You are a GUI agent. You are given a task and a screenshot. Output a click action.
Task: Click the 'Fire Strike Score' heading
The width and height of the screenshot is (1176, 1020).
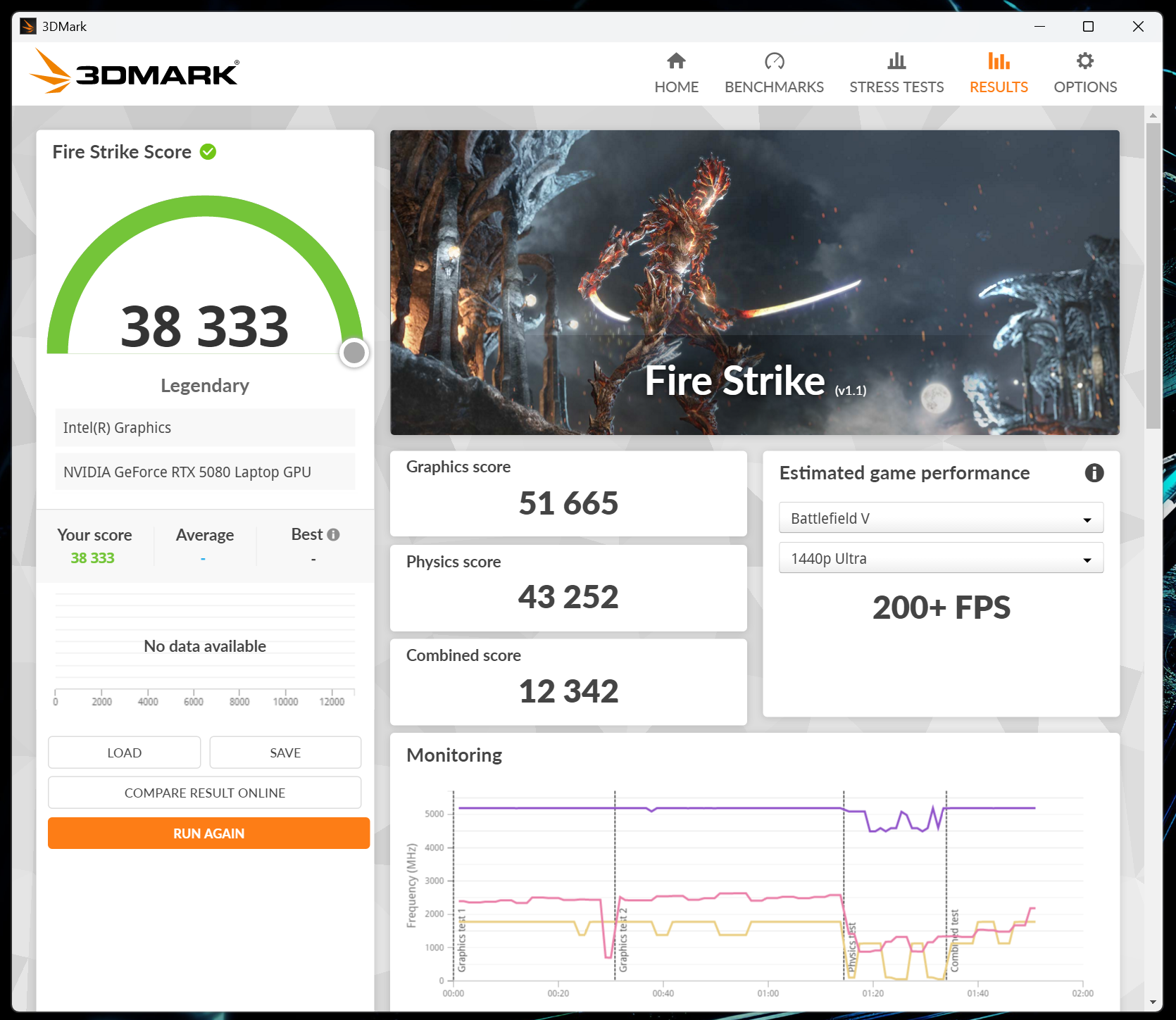pos(122,152)
